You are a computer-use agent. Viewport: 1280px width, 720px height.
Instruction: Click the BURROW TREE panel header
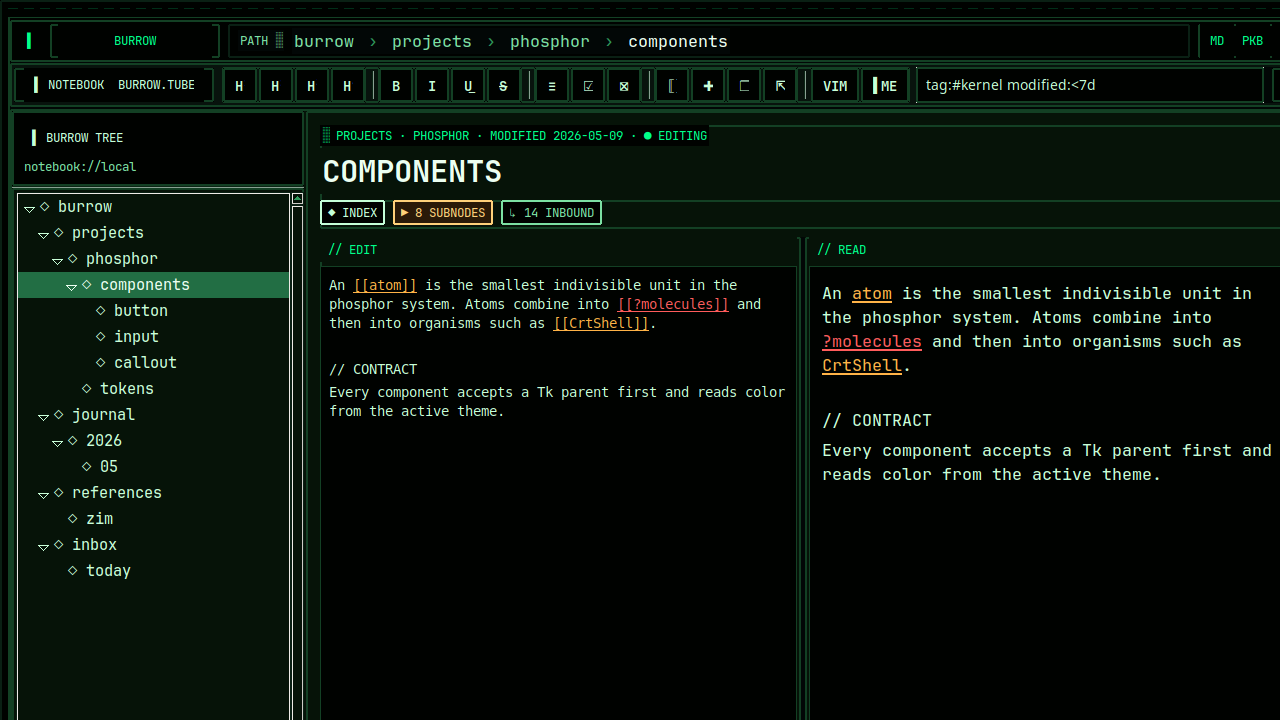(x=85, y=138)
